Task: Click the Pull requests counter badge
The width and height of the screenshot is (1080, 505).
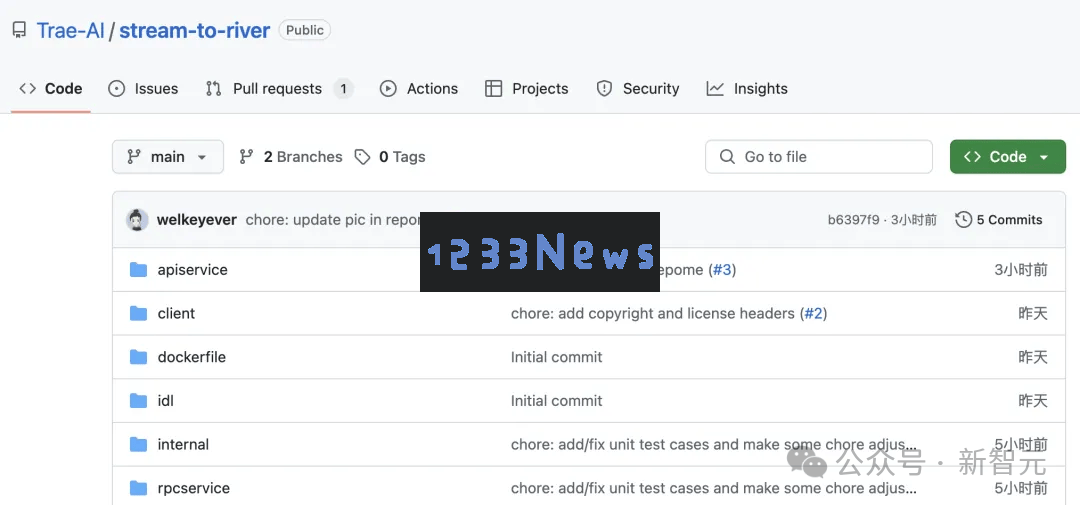Action: pyautogui.click(x=343, y=89)
